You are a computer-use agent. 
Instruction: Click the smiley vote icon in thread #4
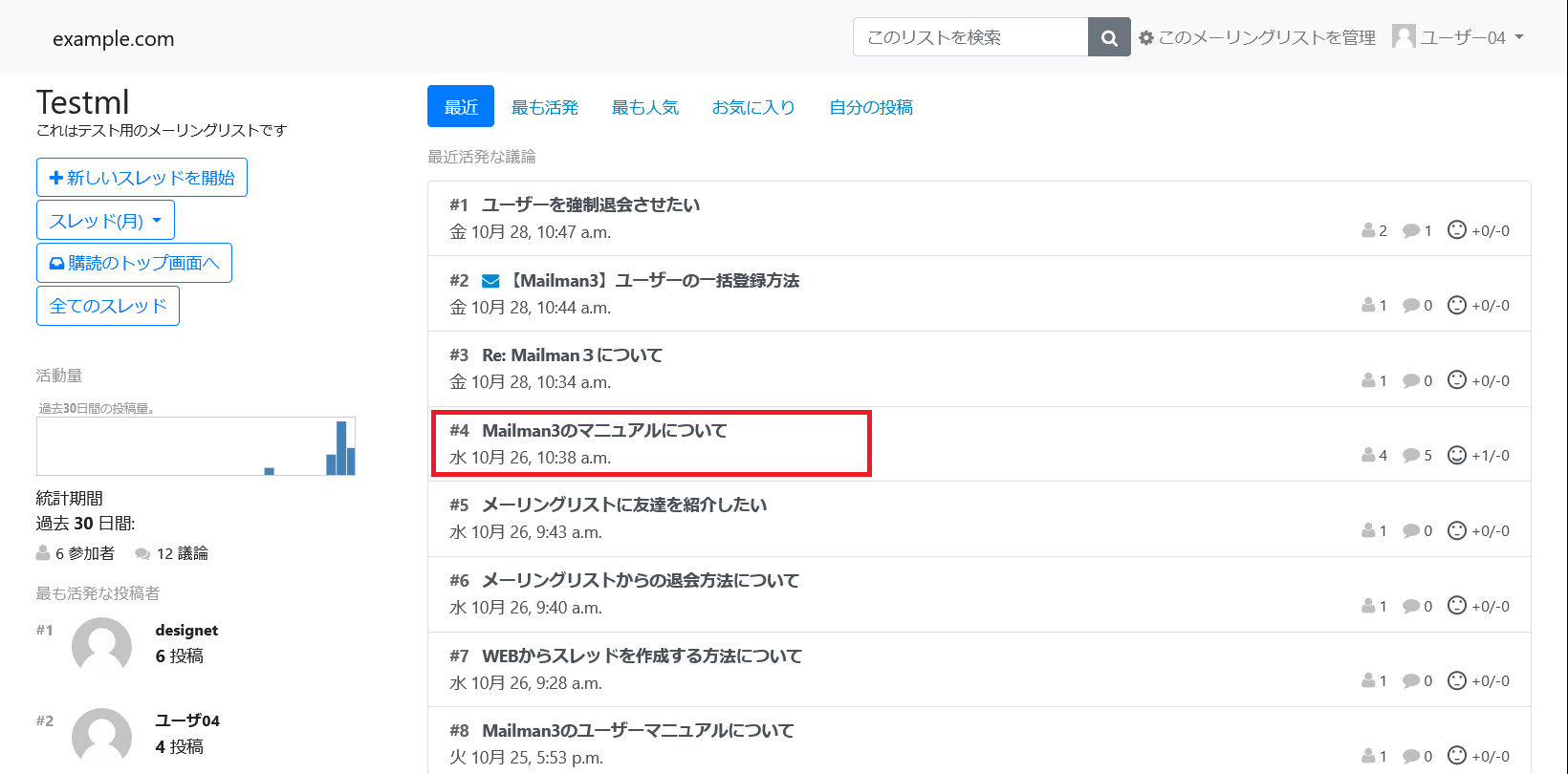[x=1456, y=455]
